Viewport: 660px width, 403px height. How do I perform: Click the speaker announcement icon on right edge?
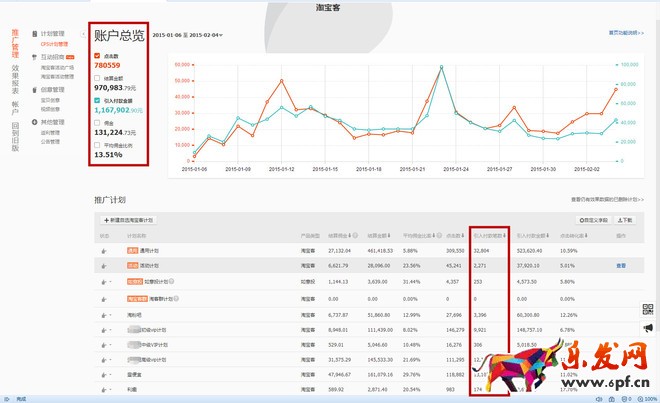[x=648, y=327]
